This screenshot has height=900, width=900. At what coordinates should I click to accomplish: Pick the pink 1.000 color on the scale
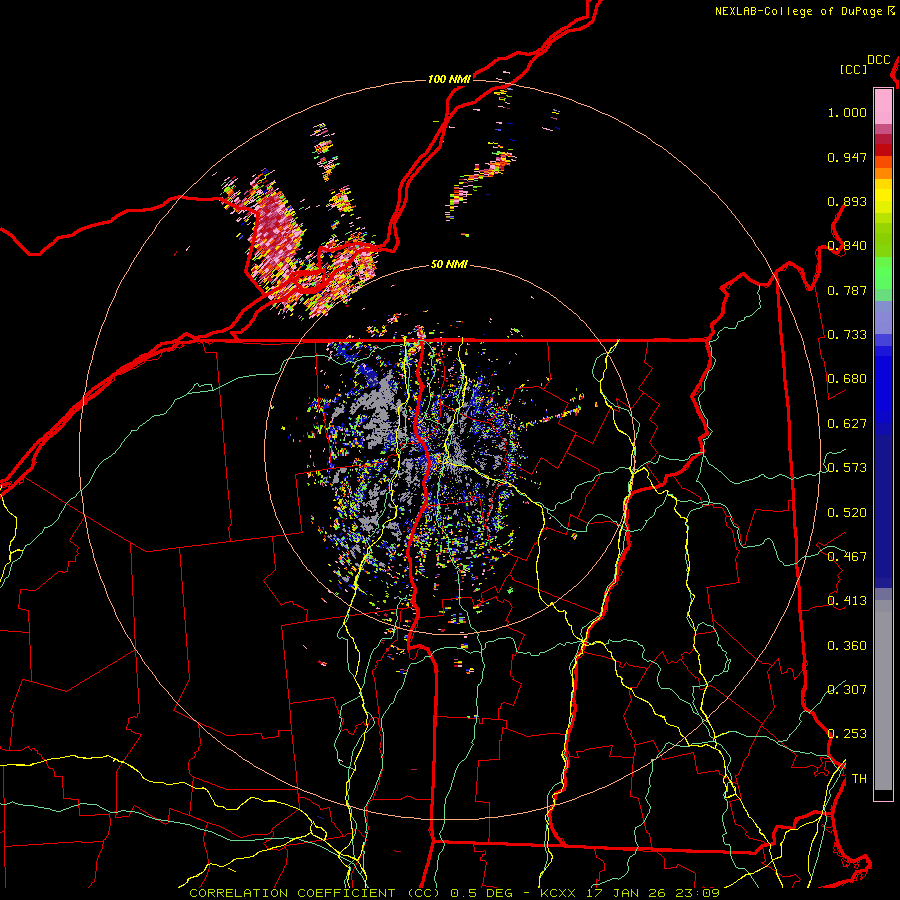883,107
